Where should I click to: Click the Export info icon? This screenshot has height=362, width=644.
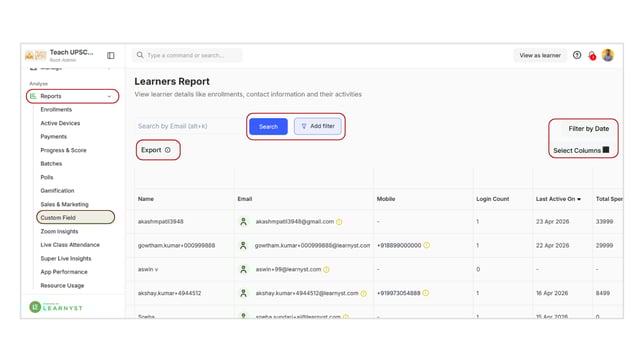(x=168, y=150)
